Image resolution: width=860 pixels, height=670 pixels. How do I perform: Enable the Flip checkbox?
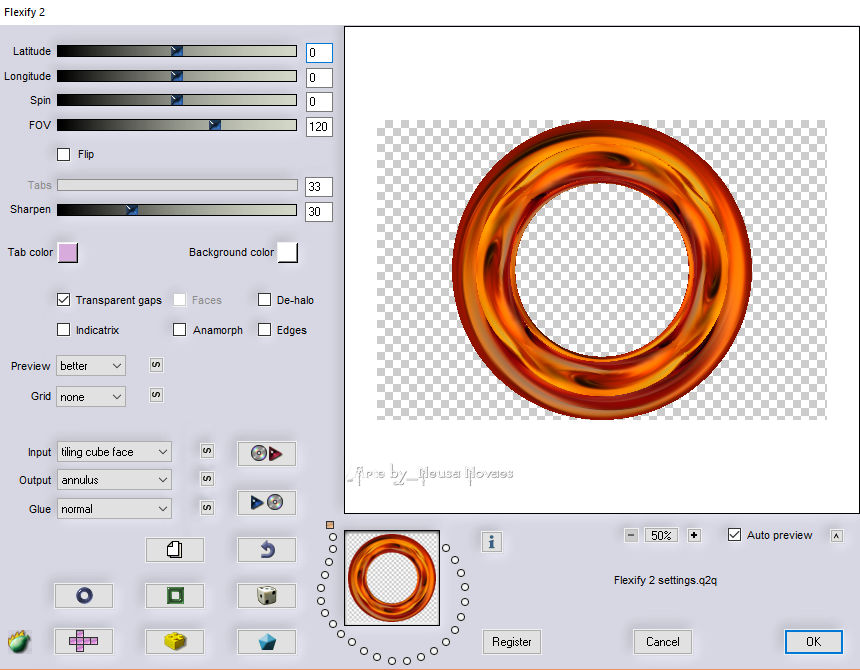pos(64,154)
